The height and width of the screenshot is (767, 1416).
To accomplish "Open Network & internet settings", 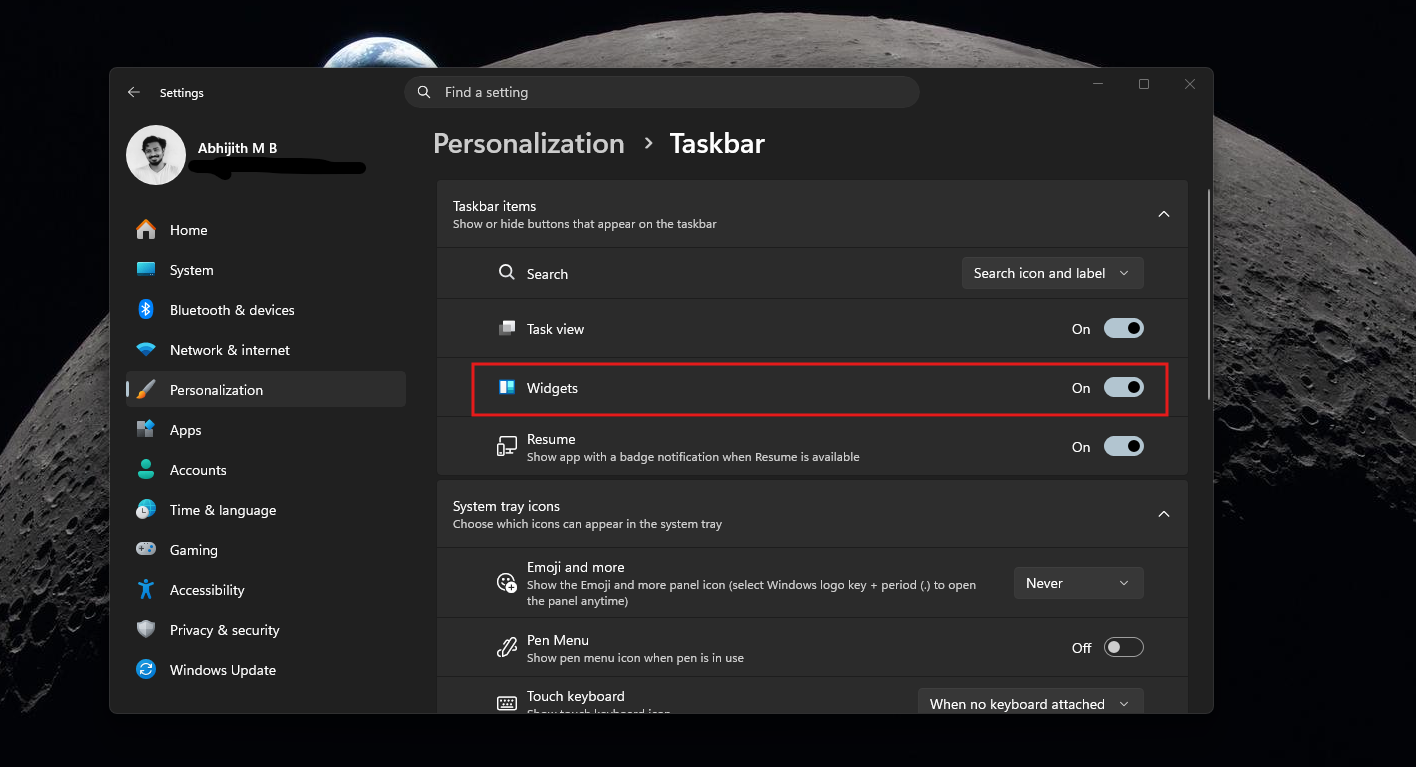I will pos(266,350).
